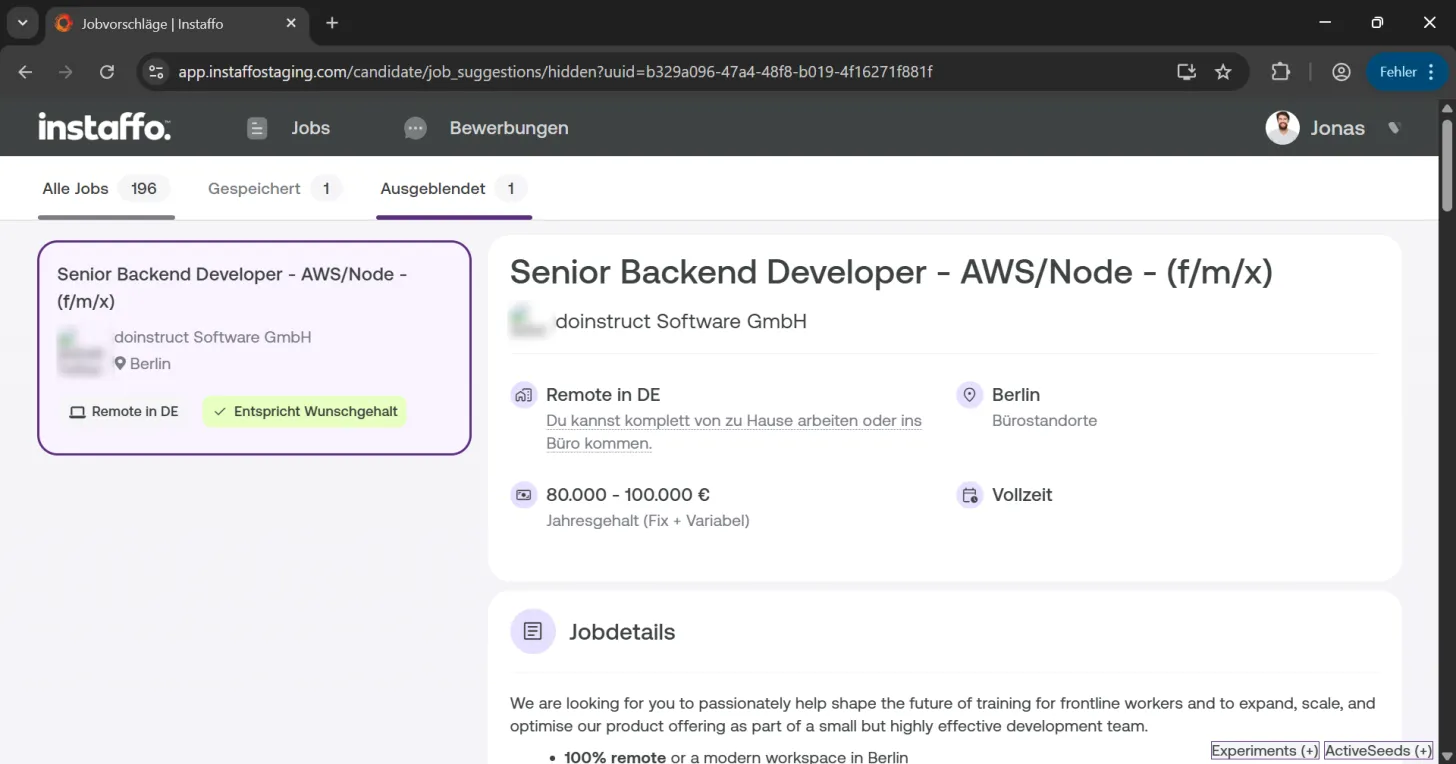Screen dimensions: 1456x764
Task: Open the Experiments (+) debug button
Action: pyautogui.click(x=1265, y=751)
